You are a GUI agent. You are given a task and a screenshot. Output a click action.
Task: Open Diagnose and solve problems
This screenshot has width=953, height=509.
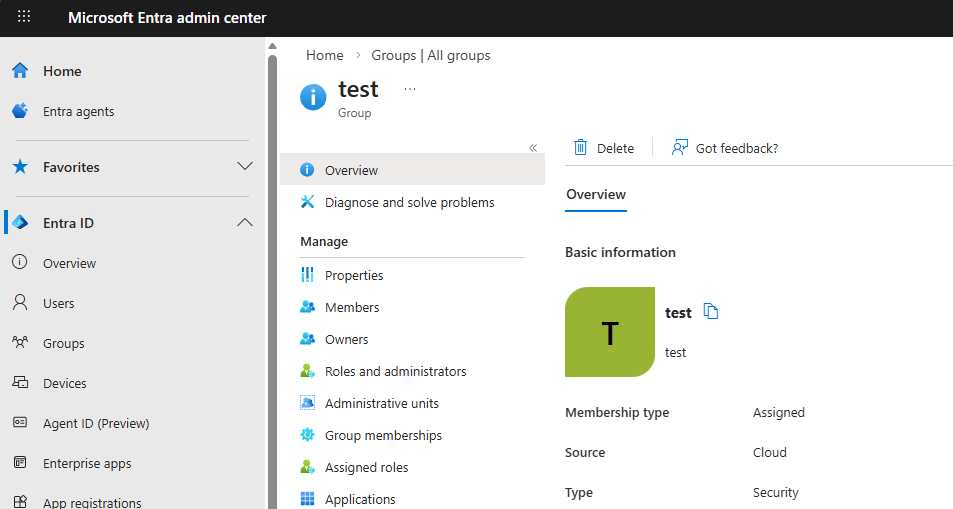coord(409,202)
